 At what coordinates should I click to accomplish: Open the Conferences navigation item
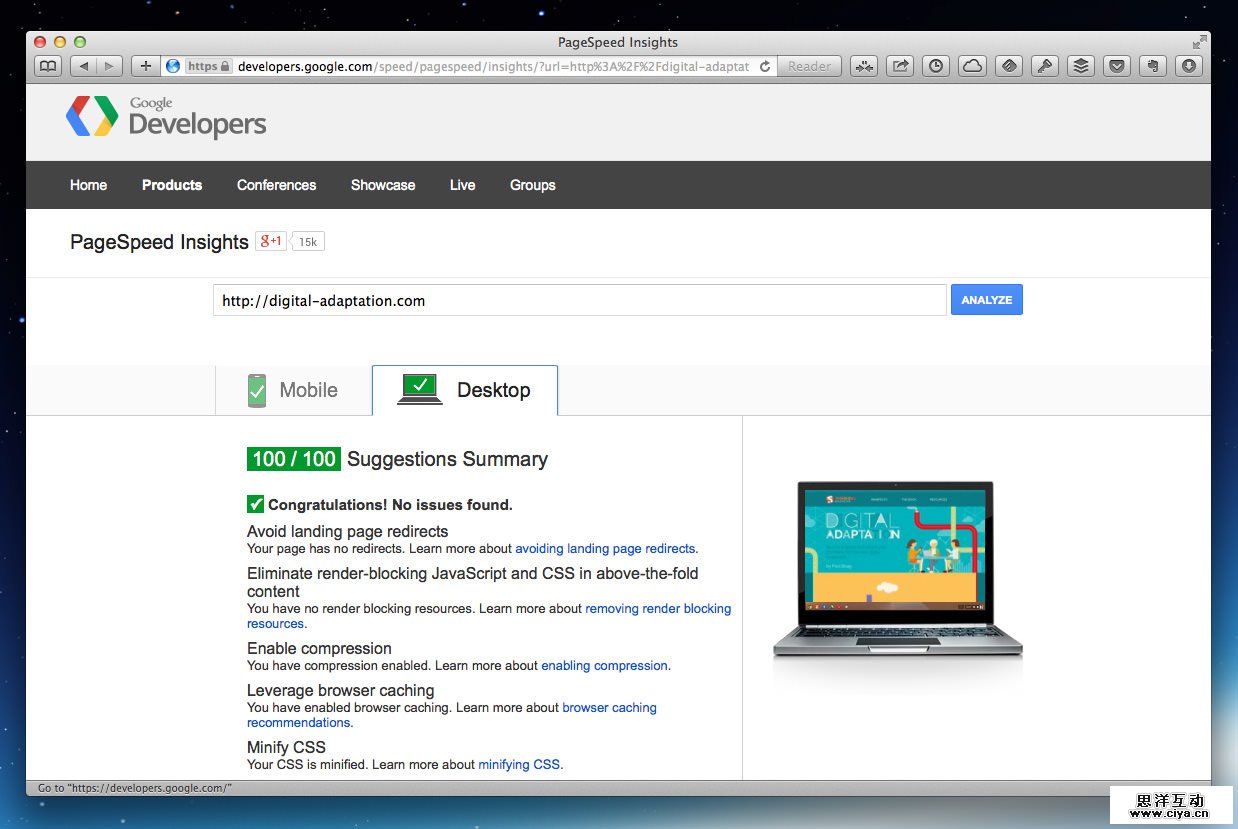[x=276, y=185]
